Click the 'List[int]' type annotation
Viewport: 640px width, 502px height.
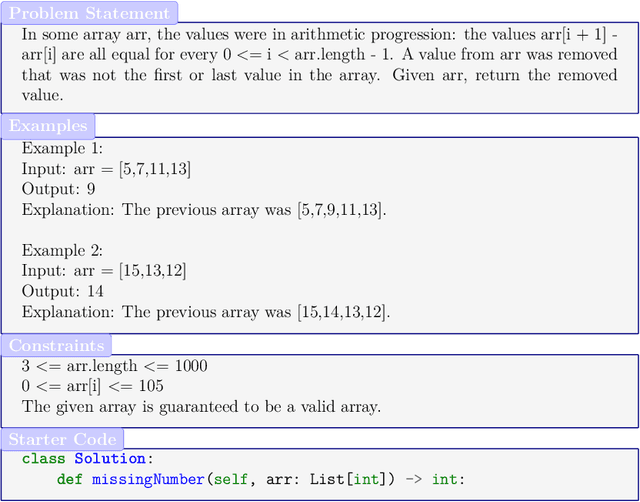point(347,479)
